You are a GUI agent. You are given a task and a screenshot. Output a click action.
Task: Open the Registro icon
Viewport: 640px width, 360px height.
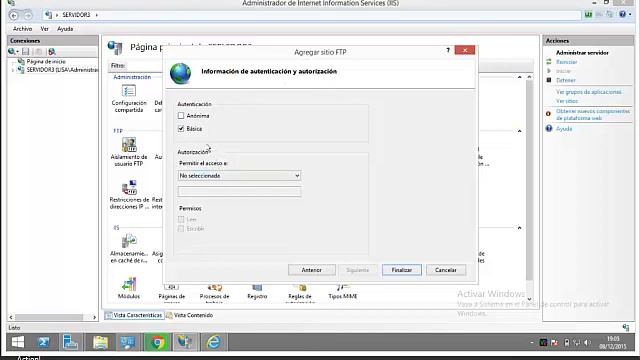[257, 292]
